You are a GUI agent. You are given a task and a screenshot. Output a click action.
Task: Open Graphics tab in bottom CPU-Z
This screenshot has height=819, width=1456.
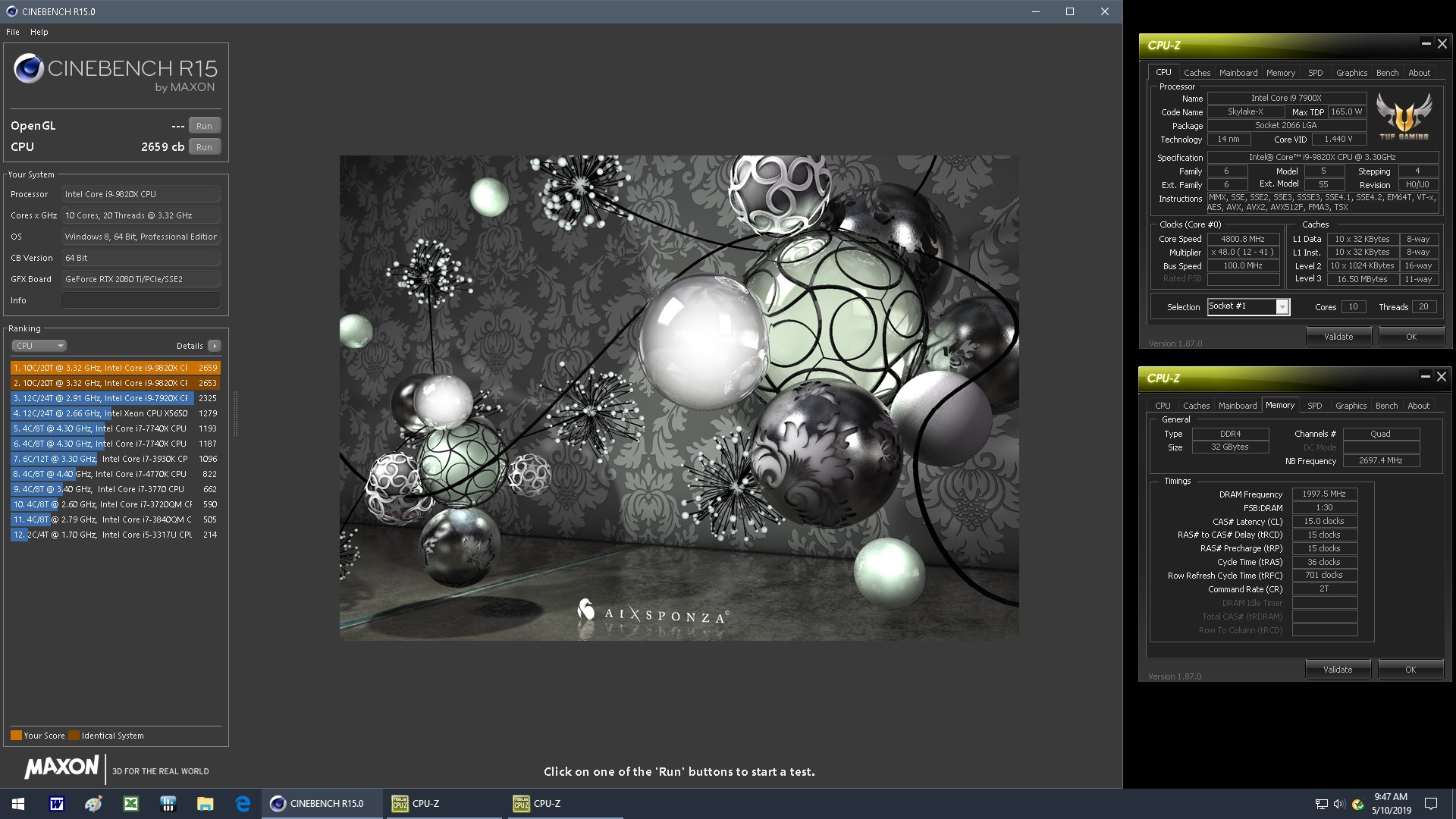(1351, 406)
